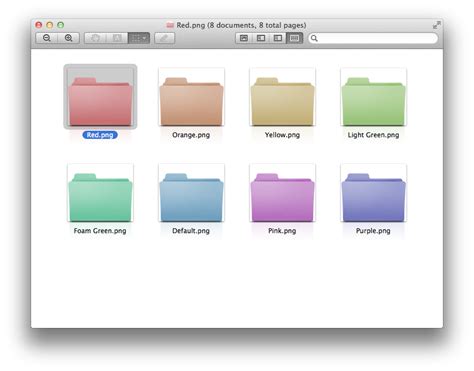Click the Orange.png file name
This screenshot has height=371, width=474.
[191, 135]
